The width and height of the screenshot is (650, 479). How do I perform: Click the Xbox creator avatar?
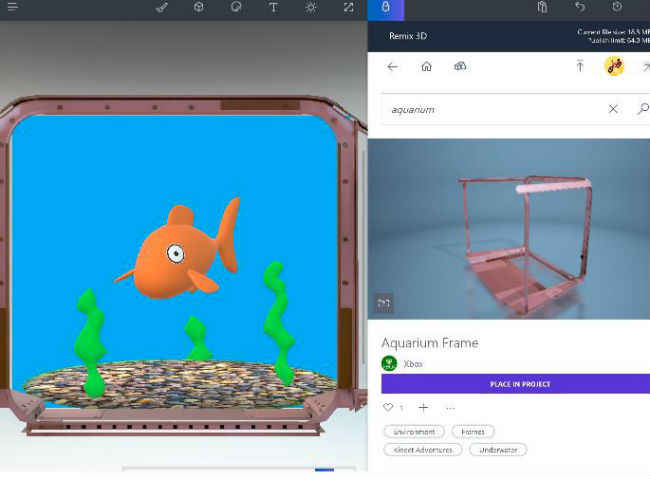tap(389, 364)
